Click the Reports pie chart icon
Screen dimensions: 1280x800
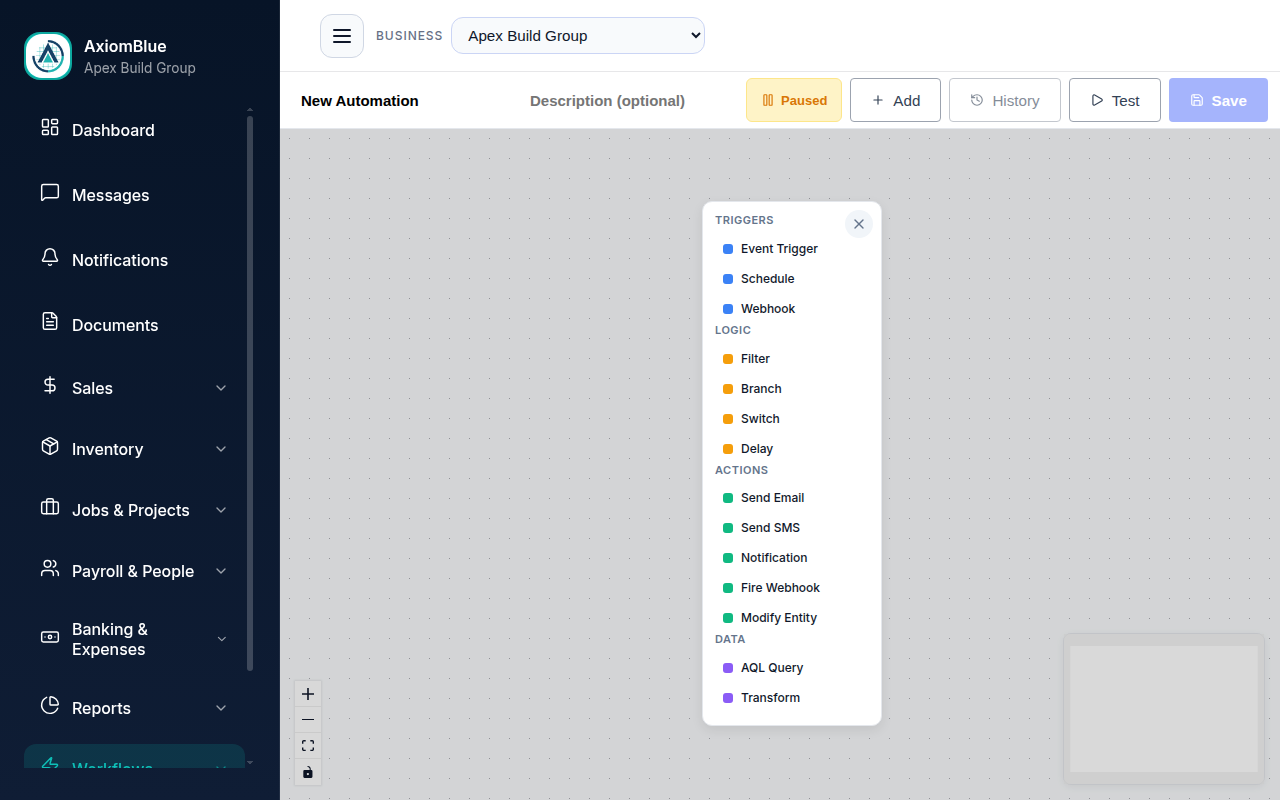50,706
